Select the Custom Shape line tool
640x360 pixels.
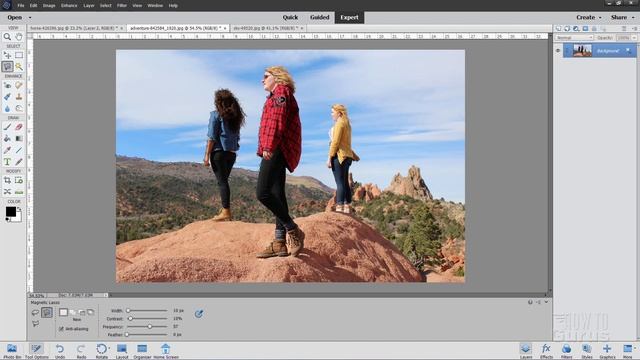click(19, 150)
